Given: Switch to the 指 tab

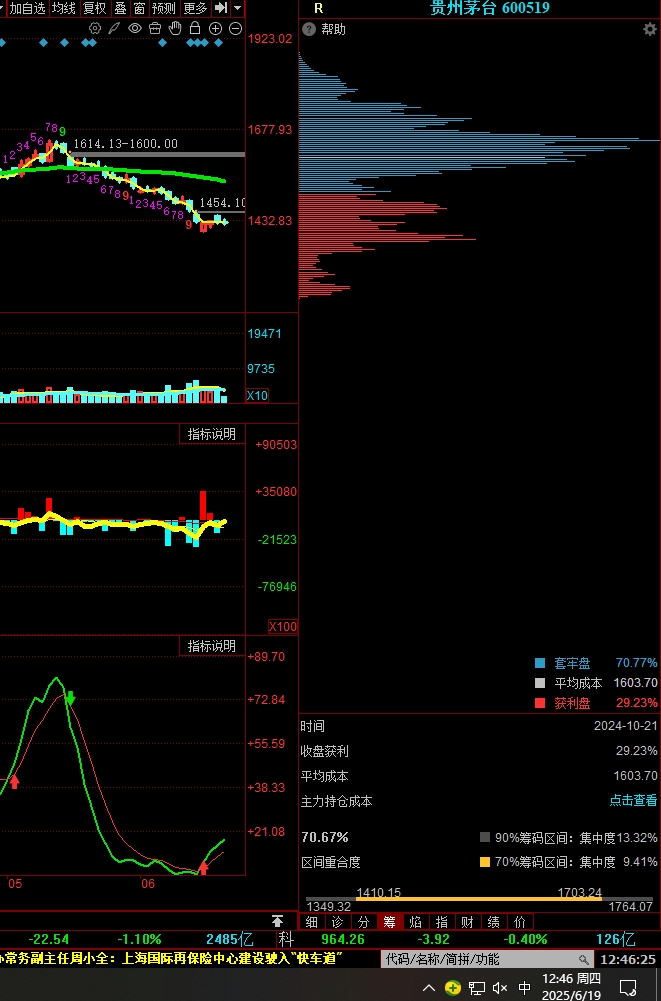Looking at the screenshot, I should pos(441,921).
